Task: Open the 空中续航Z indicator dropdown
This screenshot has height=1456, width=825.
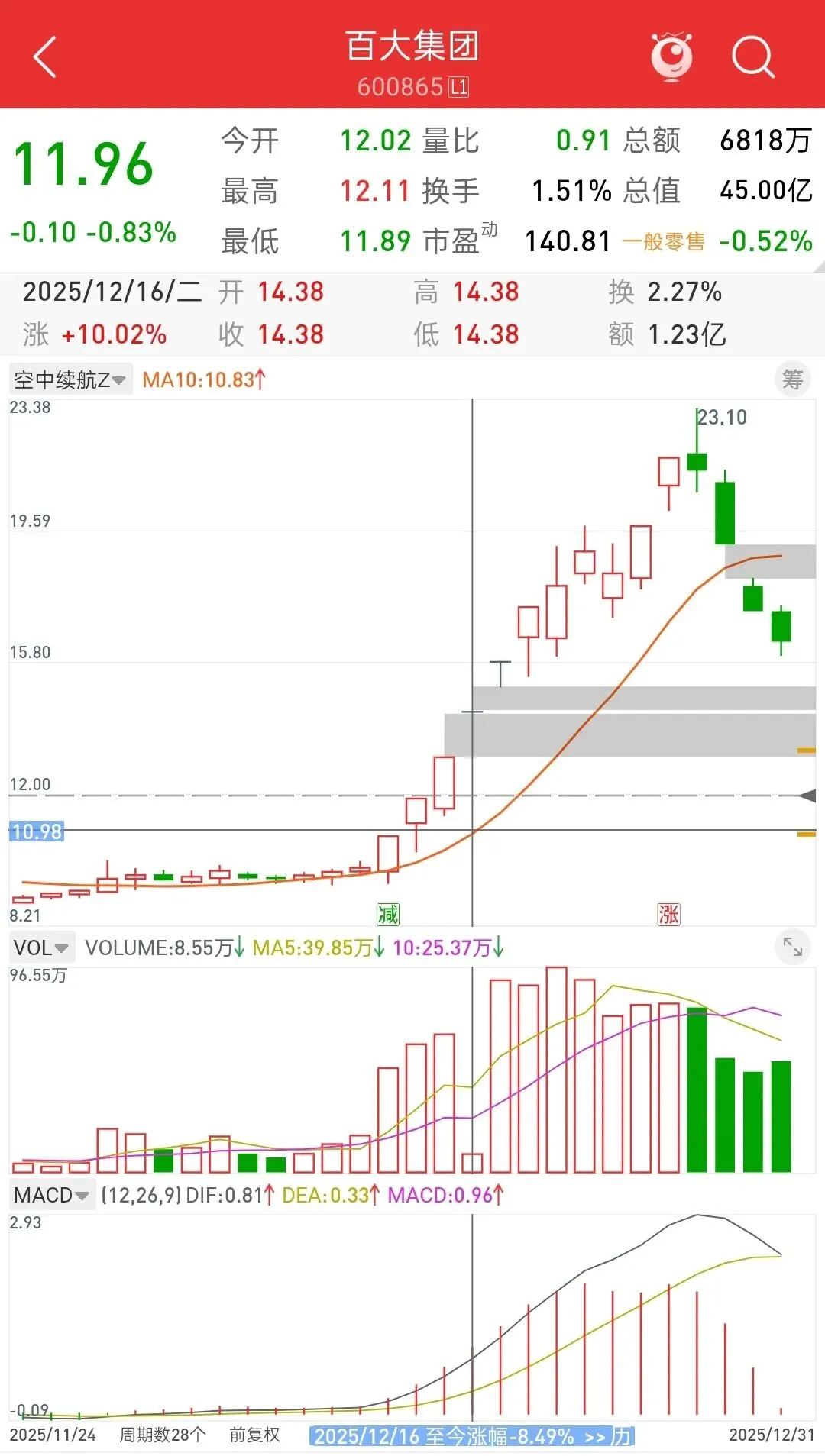Action: 70,379
